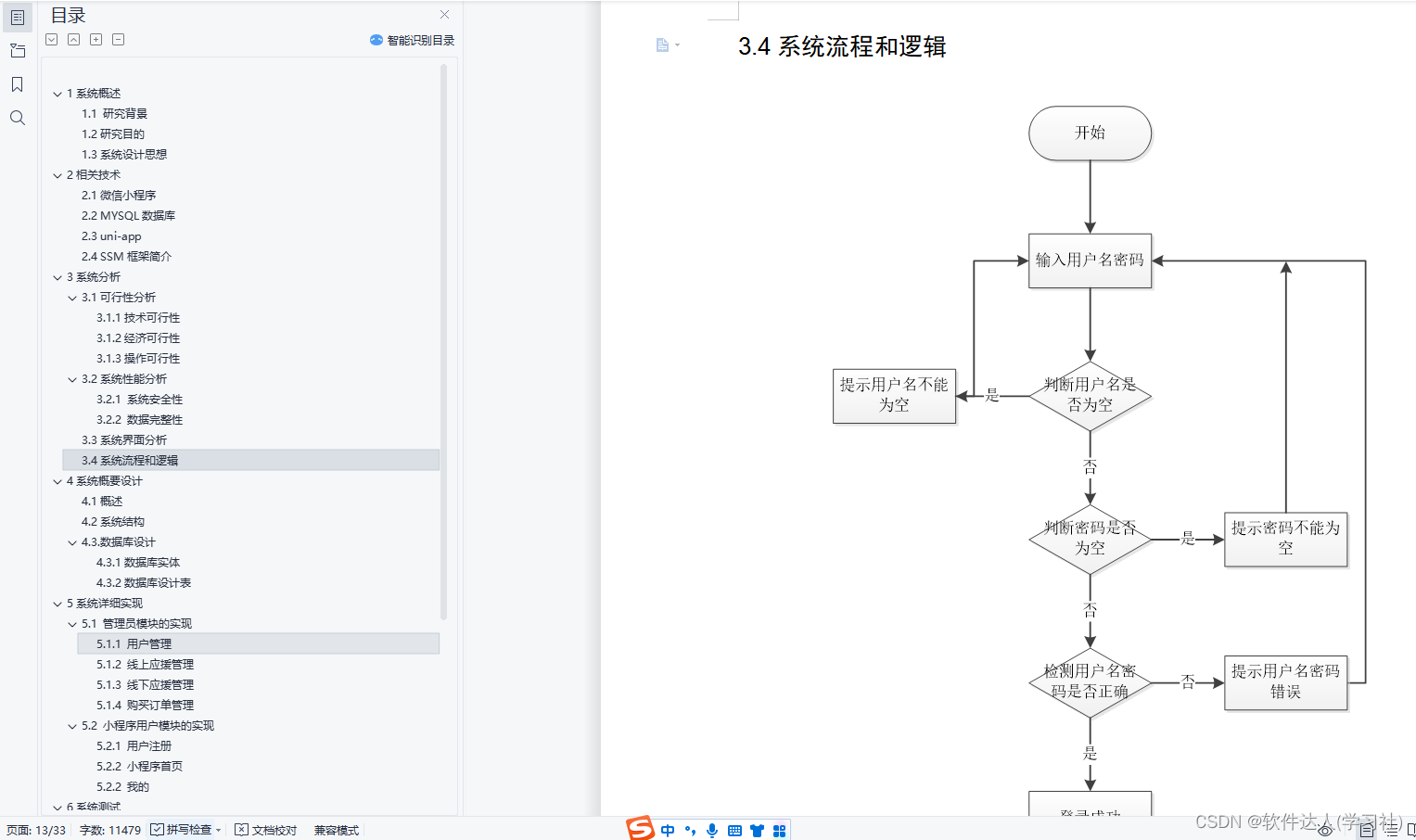1416x840 pixels.
Task: Open the bookmarks sidebar panel
Action: 18,84
